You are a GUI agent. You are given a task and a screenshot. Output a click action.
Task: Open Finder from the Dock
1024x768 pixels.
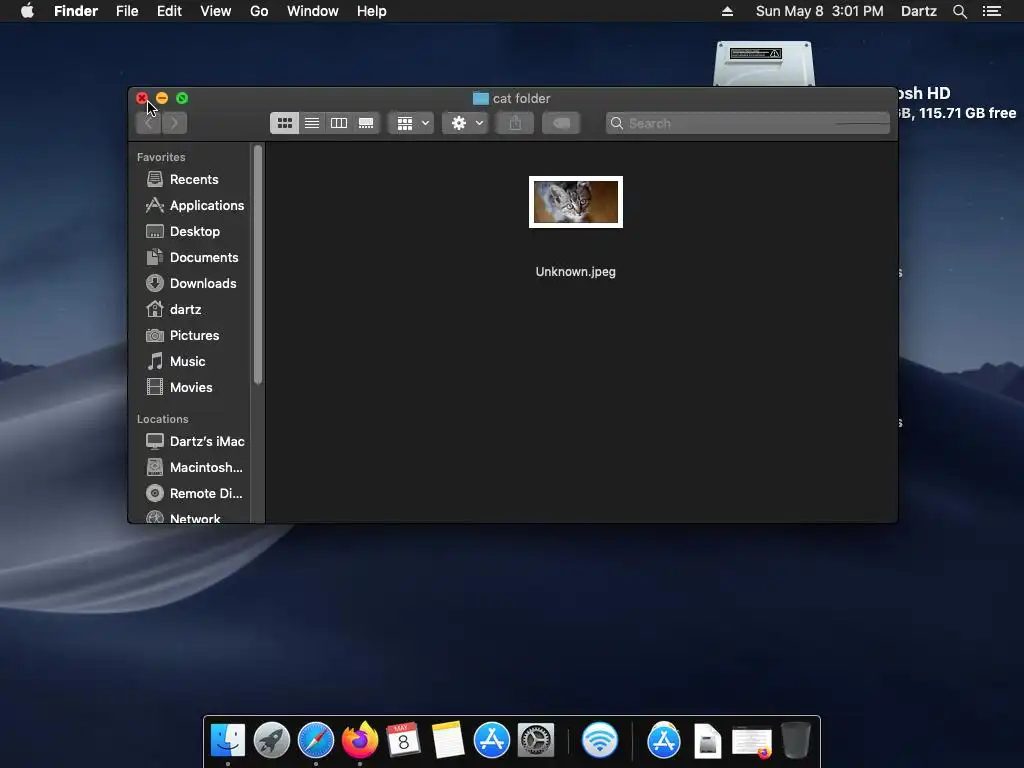[228, 740]
